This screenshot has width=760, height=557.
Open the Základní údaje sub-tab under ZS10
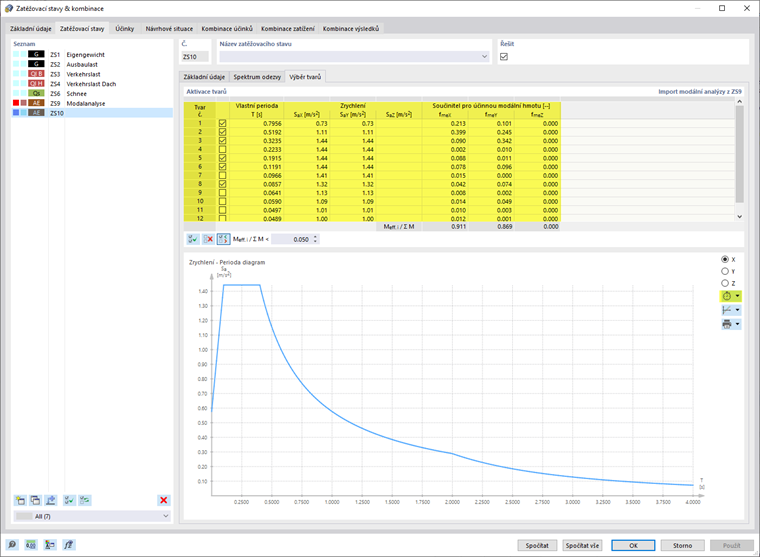[x=204, y=77]
